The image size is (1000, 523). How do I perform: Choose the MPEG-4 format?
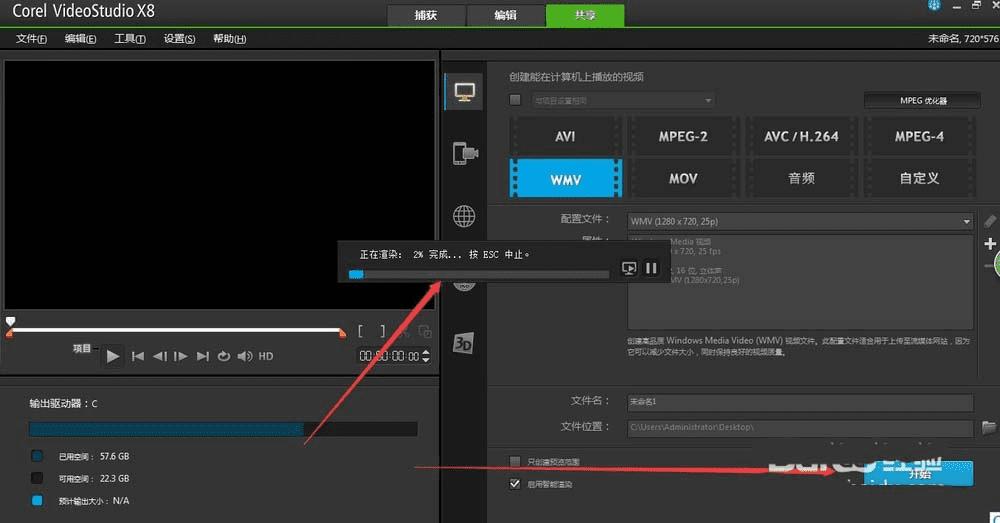point(919,136)
